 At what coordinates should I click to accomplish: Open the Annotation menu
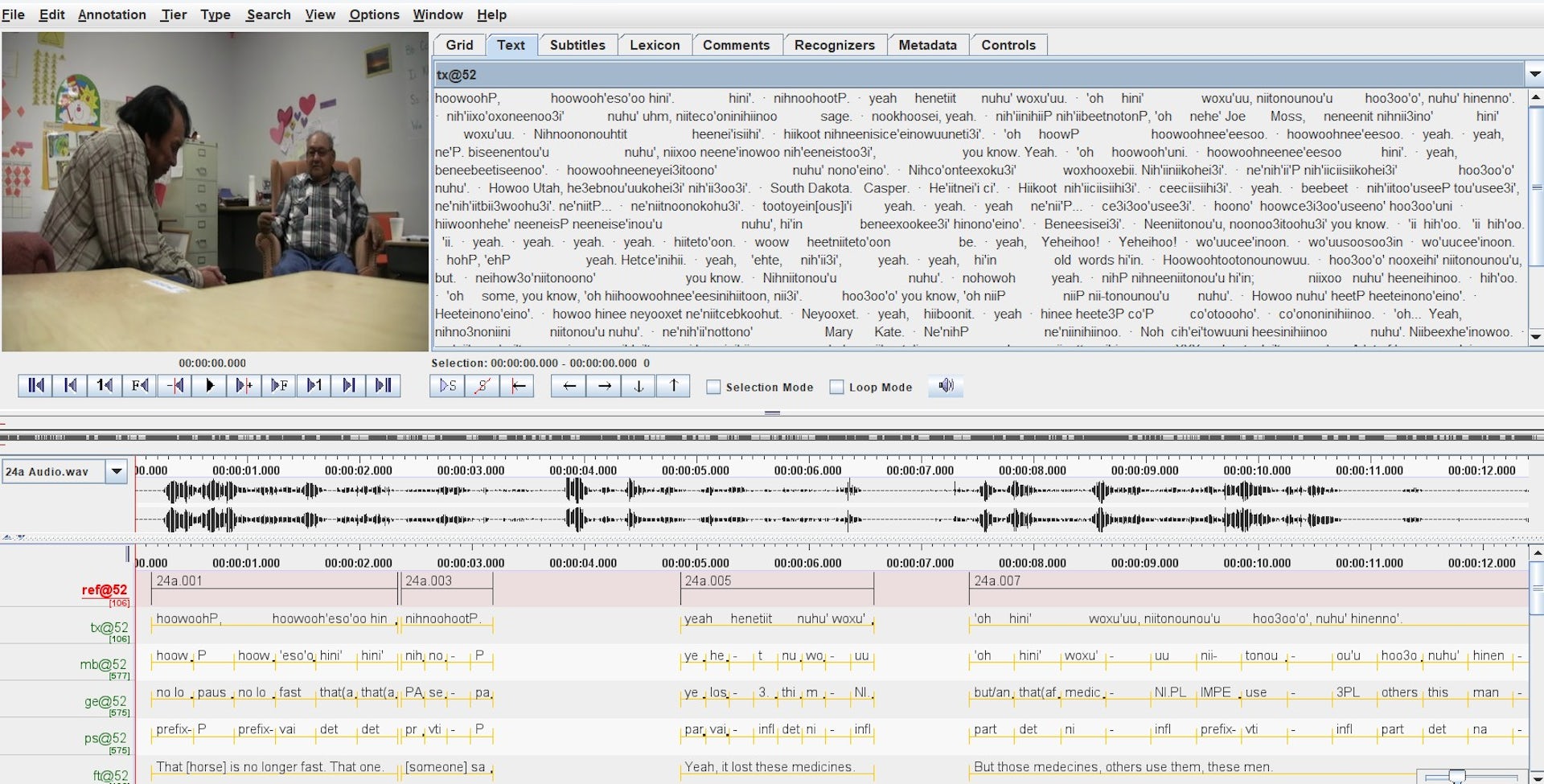(112, 14)
